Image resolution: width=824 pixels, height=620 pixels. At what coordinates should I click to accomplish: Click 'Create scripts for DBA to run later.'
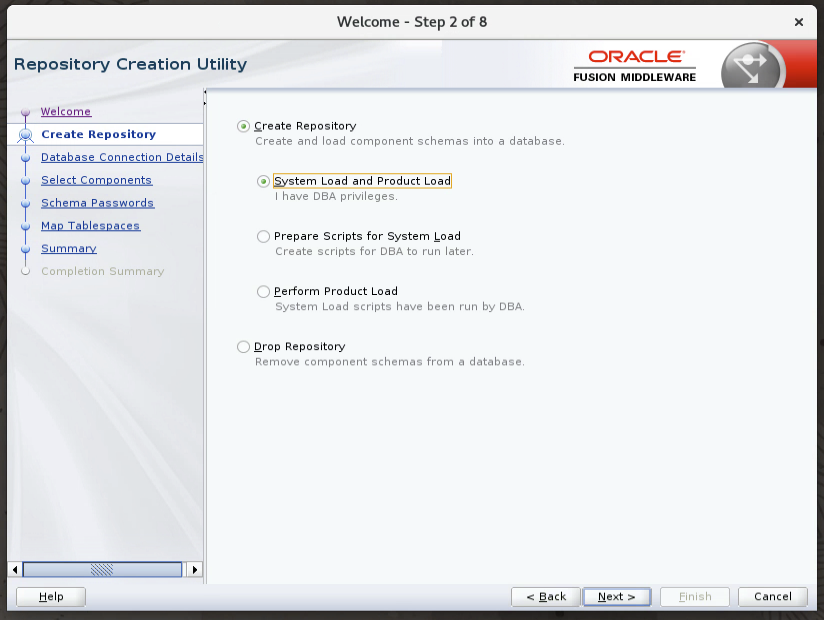coord(374,252)
